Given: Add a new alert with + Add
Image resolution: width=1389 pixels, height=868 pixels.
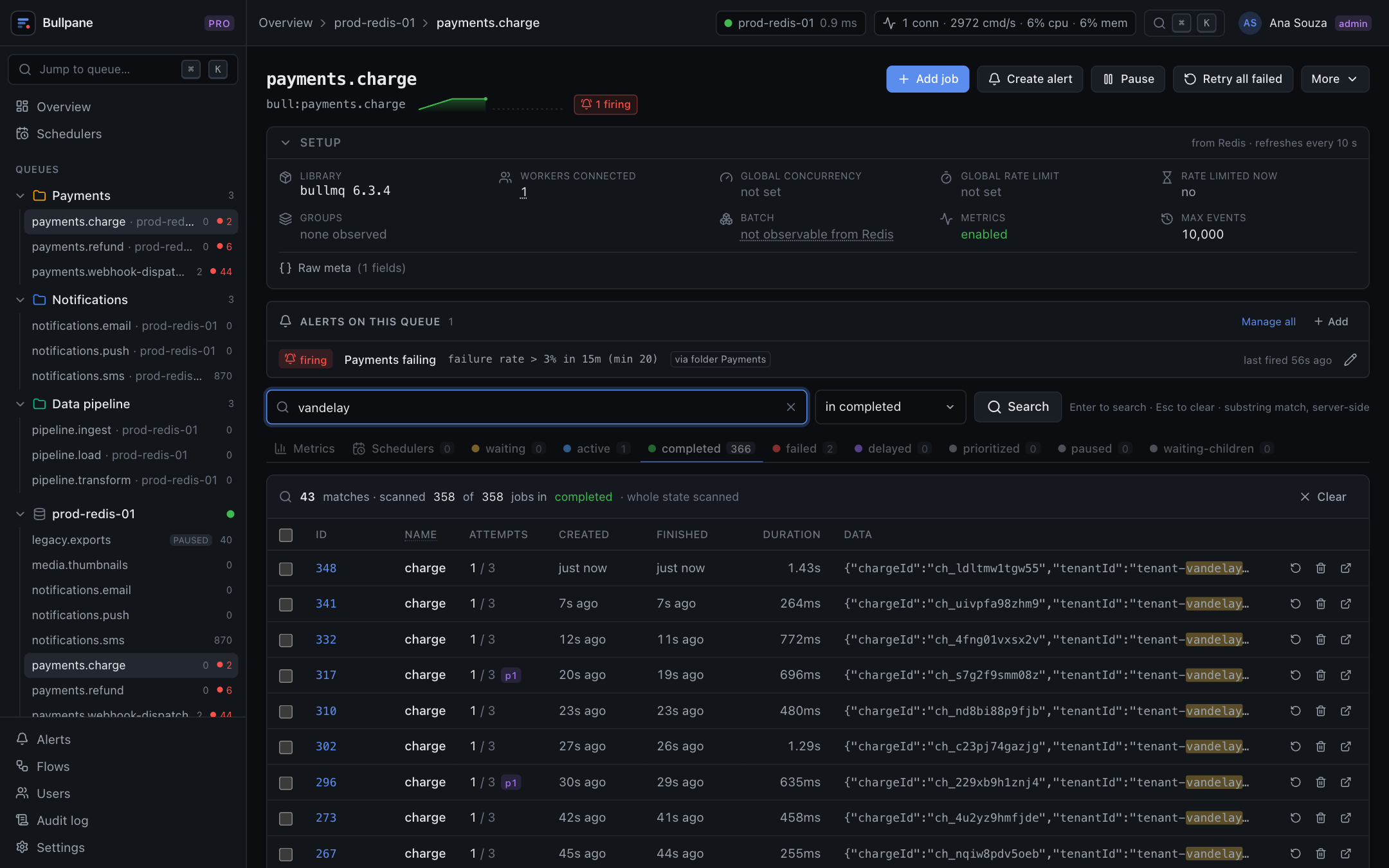Looking at the screenshot, I should [1330, 321].
